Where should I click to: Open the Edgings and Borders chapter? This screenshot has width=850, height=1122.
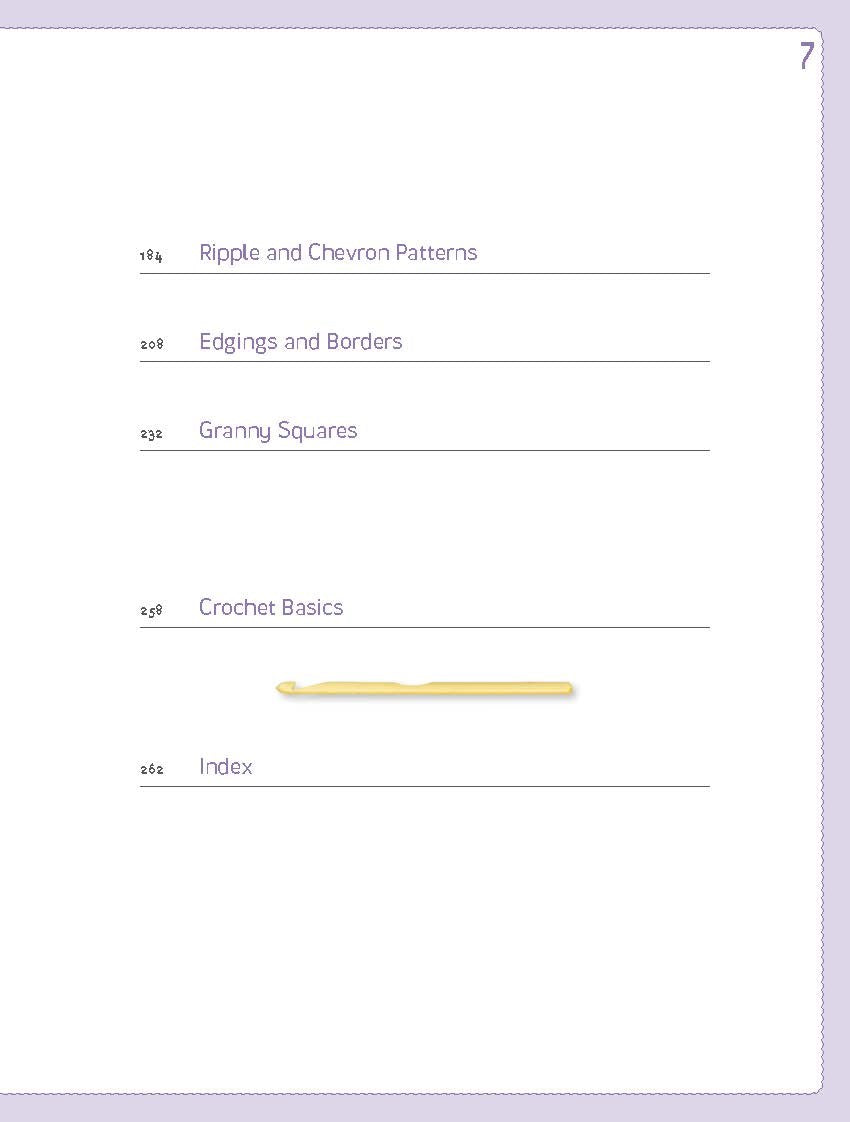[300, 342]
